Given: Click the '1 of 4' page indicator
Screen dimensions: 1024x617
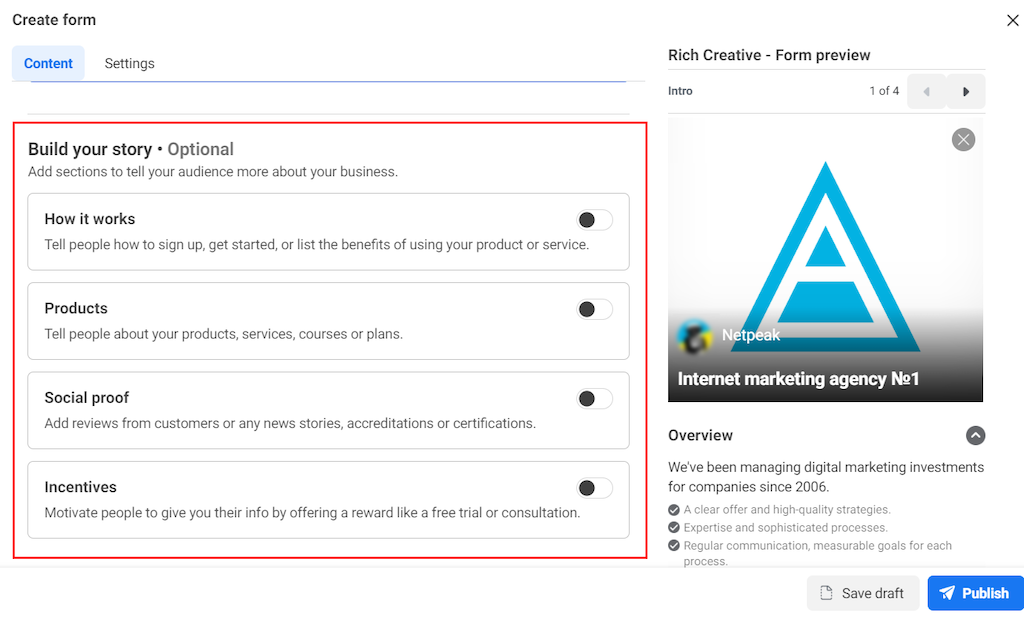Looking at the screenshot, I should (884, 91).
